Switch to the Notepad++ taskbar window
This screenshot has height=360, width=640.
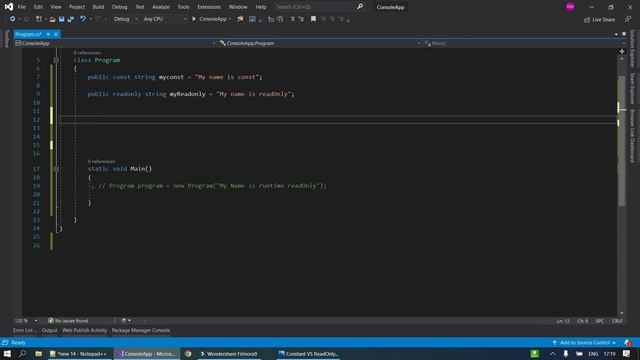click(x=79, y=354)
